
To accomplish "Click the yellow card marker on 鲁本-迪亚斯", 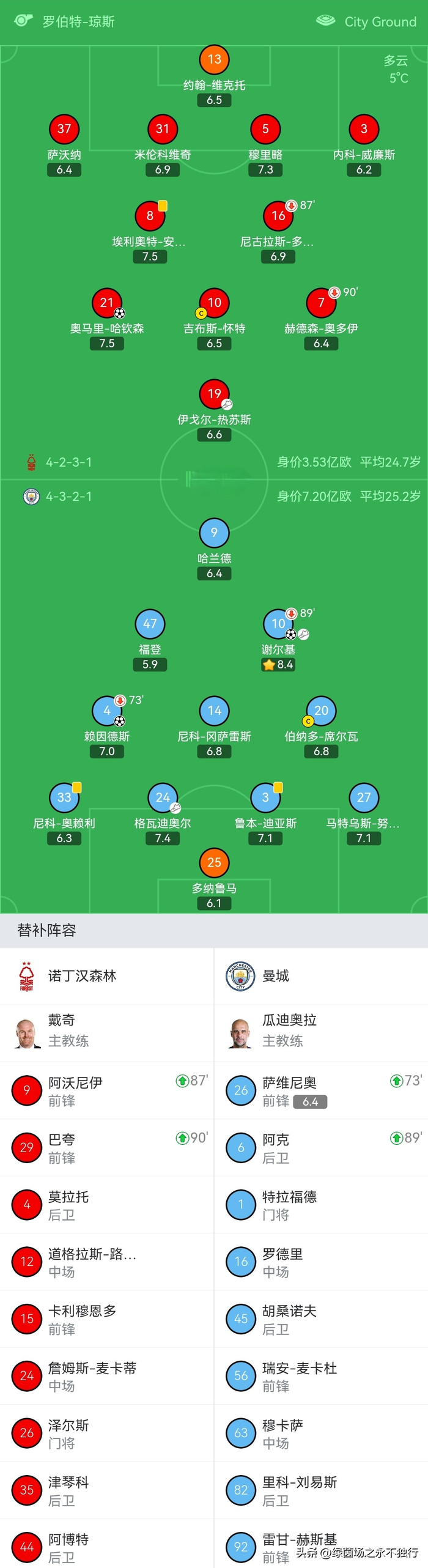I will [278, 788].
